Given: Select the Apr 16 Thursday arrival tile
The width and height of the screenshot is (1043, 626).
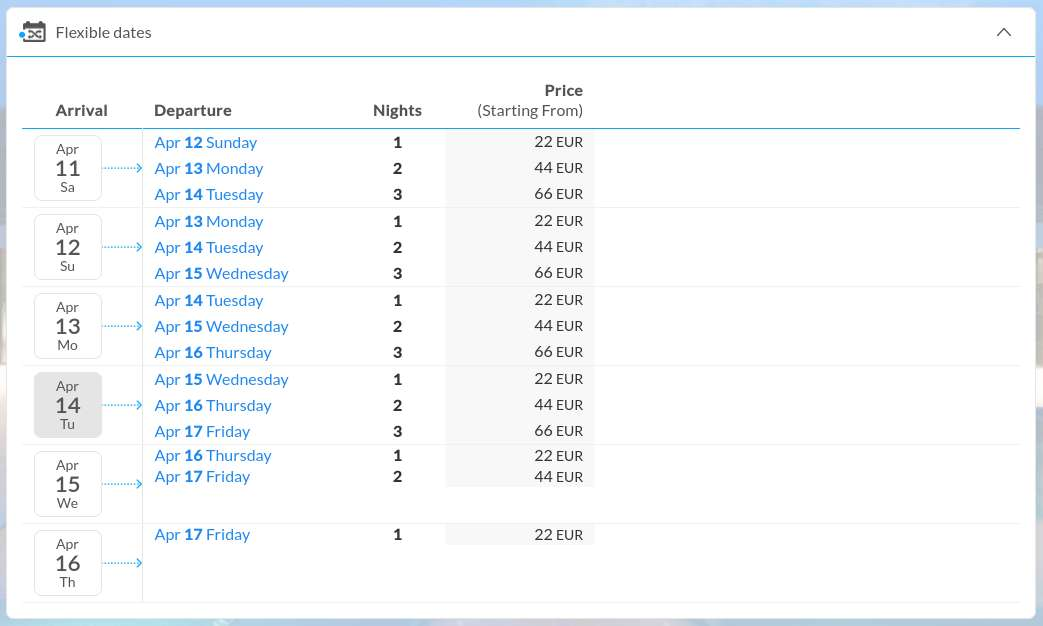Looking at the screenshot, I should [68, 563].
